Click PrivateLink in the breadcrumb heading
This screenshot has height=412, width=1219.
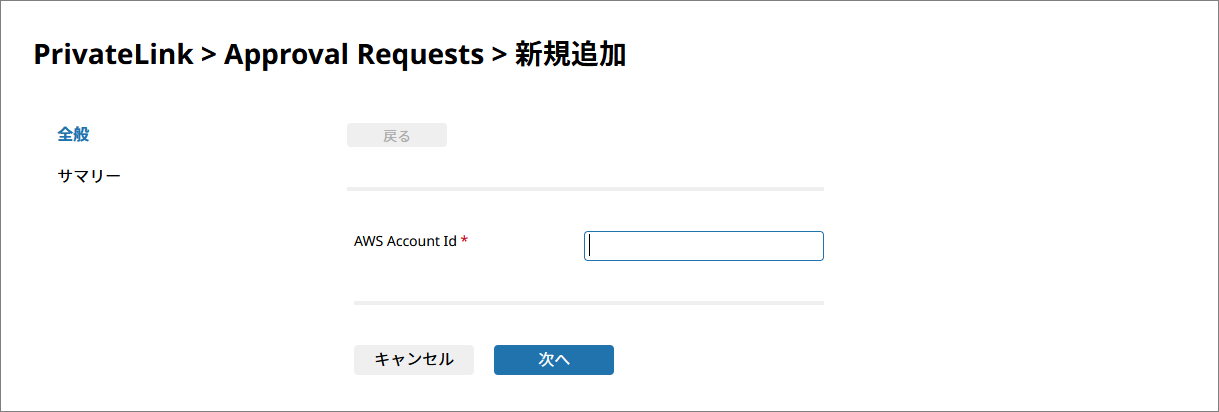click(113, 55)
